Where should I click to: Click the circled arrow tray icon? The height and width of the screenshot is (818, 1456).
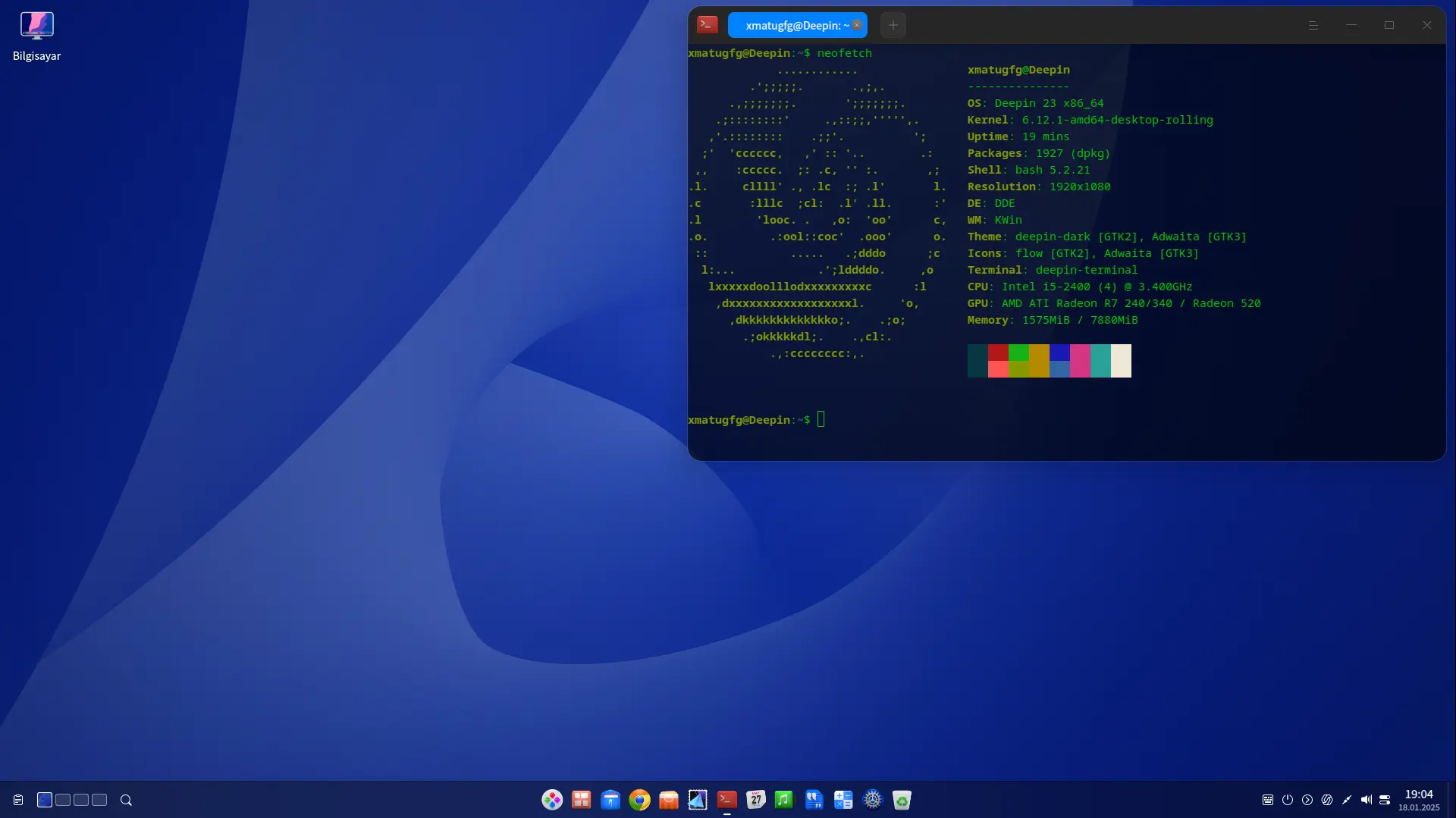(1307, 800)
